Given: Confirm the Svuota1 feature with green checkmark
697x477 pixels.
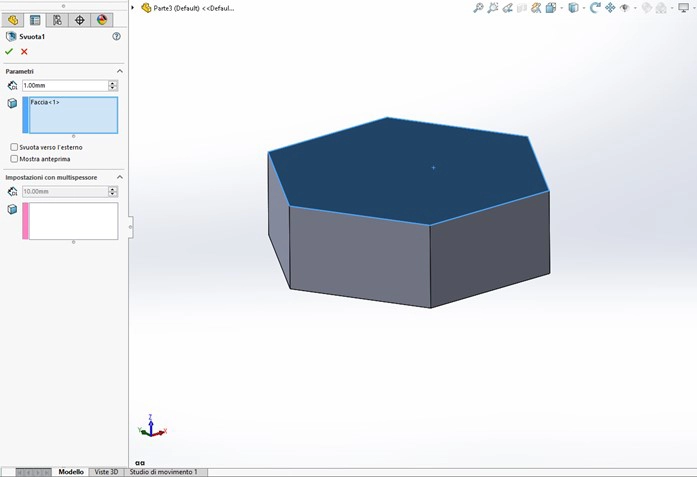Looking at the screenshot, I should [x=9, y=51].
